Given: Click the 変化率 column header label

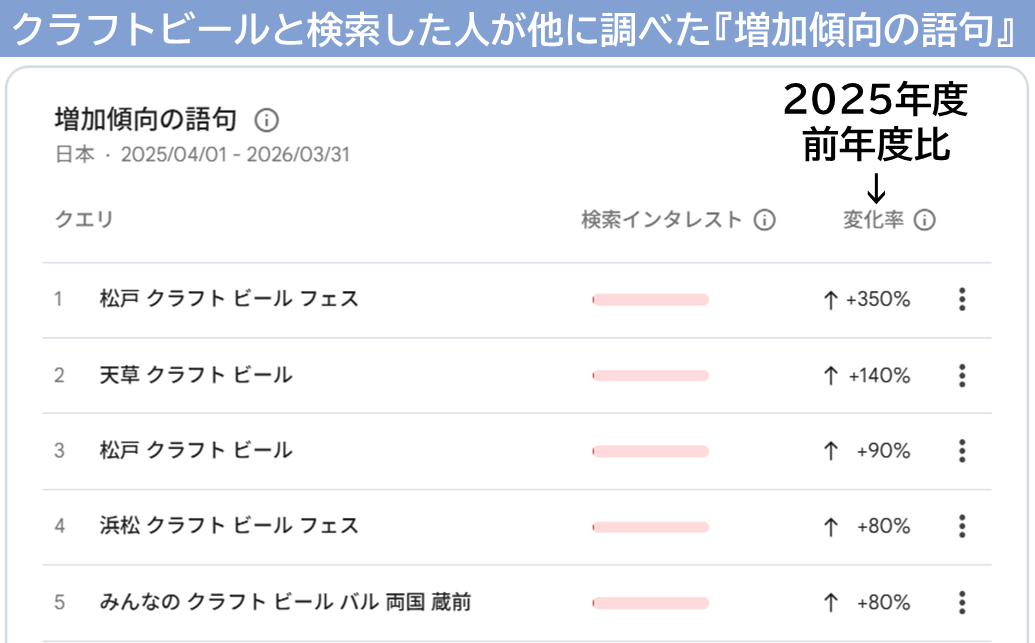Looking at the screenshot, I should point(873,220).
